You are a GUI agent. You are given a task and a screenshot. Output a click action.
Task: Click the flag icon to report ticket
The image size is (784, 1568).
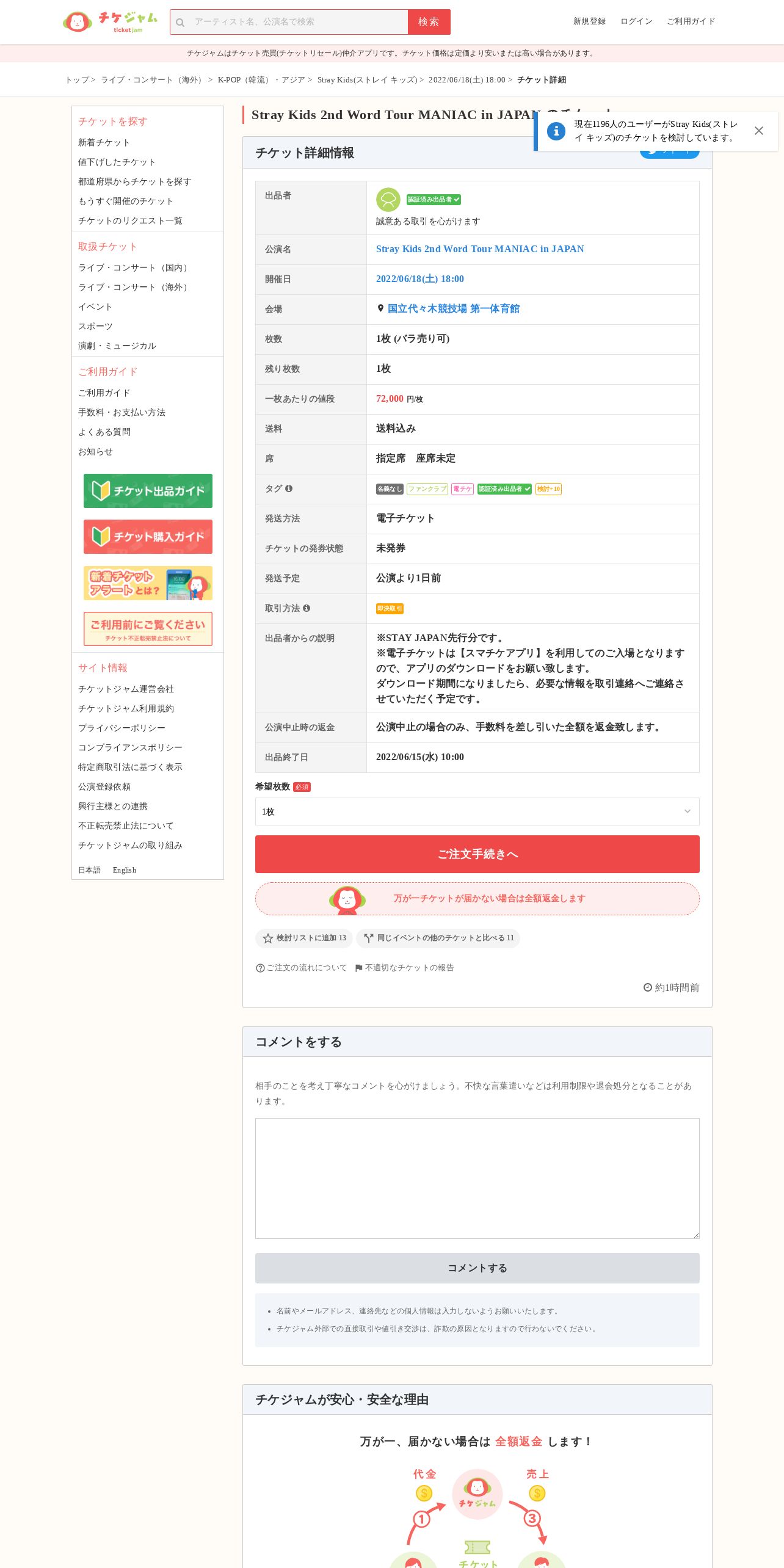pos(358,968)
